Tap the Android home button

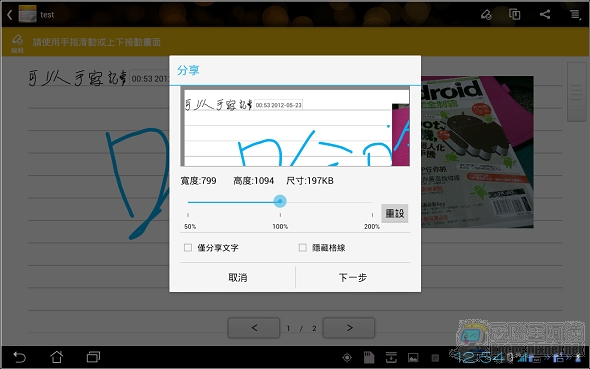coord(57,357)
